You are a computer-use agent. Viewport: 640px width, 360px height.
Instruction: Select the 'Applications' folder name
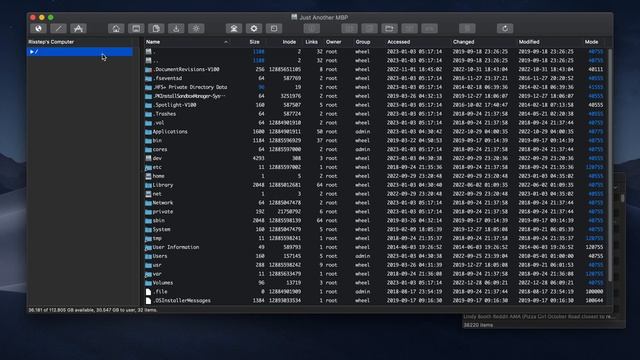pyautogui.click(x=170, y=132)
